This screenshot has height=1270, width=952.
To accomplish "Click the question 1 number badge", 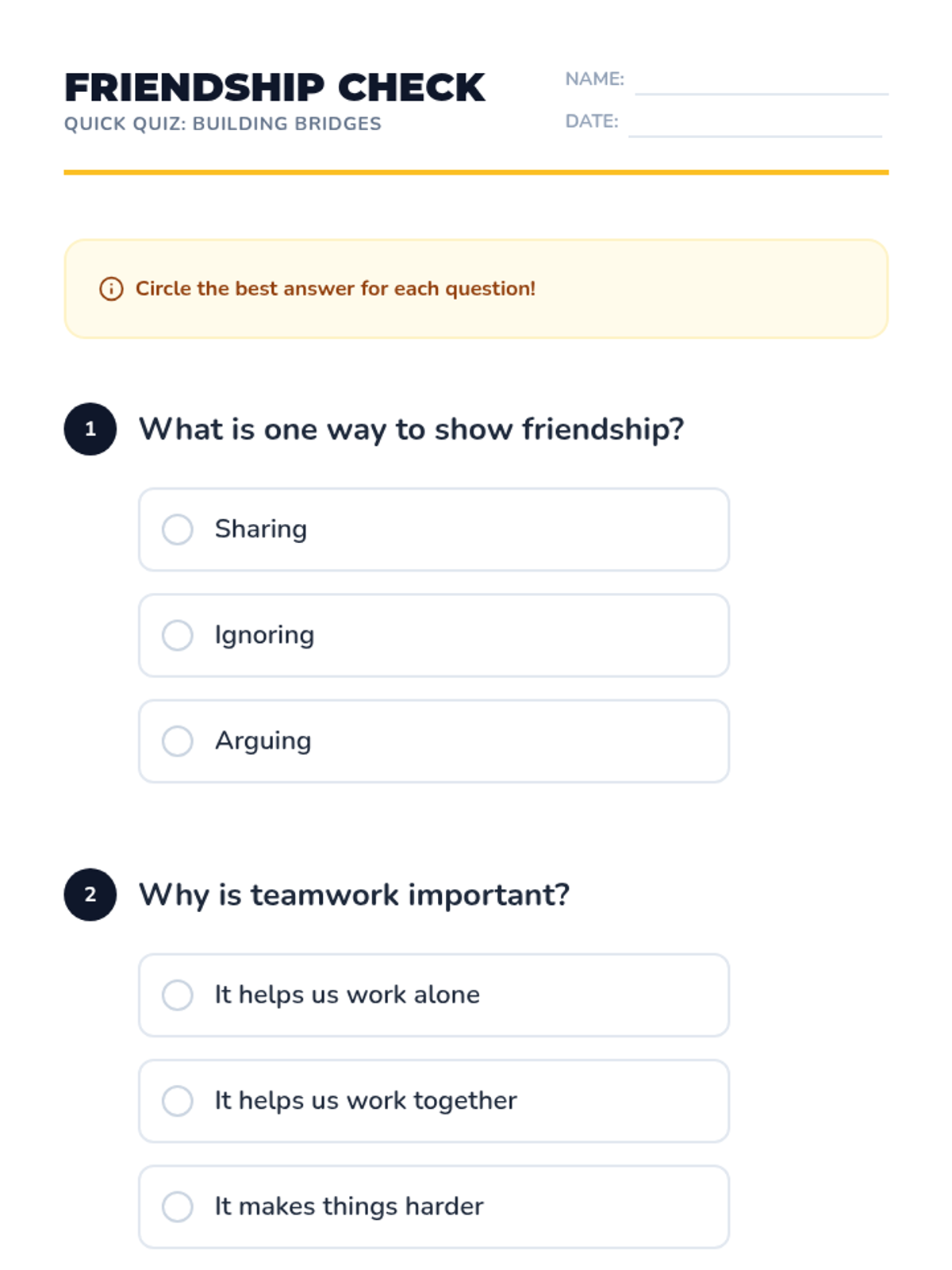I will coord(90,429).
